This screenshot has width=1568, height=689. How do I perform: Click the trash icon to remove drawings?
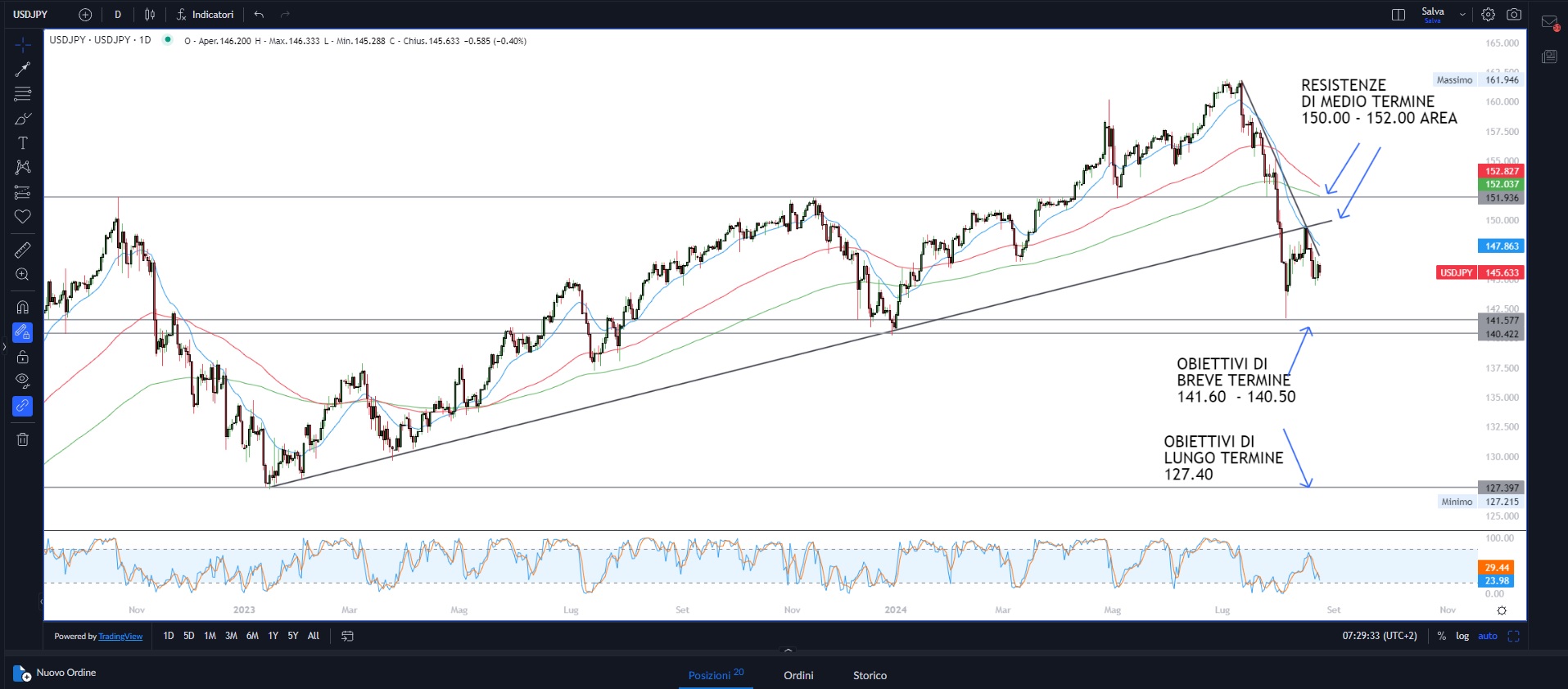point(23,439)
